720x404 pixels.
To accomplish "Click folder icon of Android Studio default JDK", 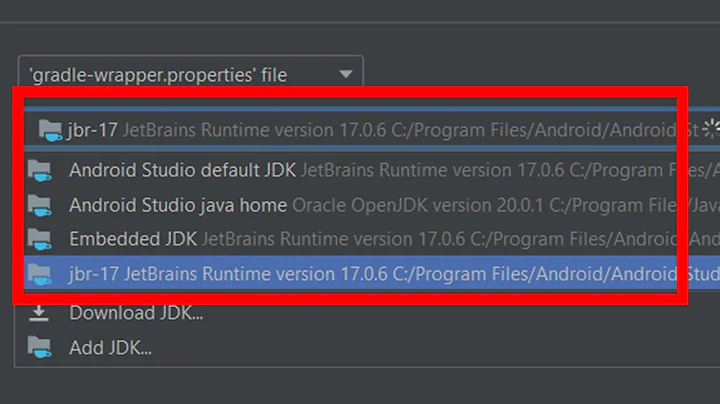I will [x=39, y=171].
